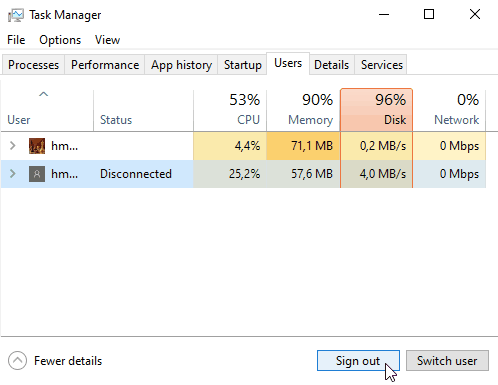Image resolution: width=498 pixels, height=385 pixels.
Task: Switch to the Startup tab
Action: pos(243,65)
